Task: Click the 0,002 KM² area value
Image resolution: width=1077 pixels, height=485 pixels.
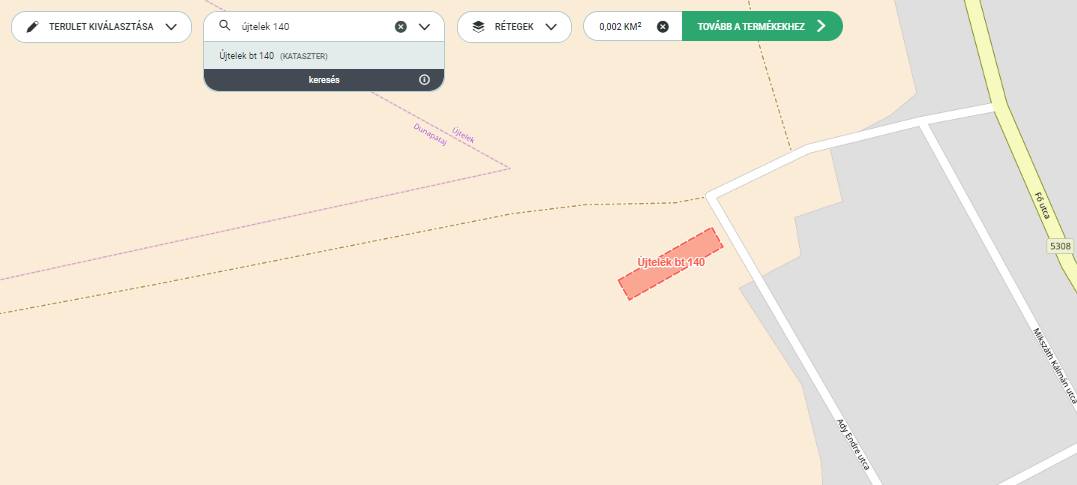Action: pyautogui.click(x=620, y=27)
